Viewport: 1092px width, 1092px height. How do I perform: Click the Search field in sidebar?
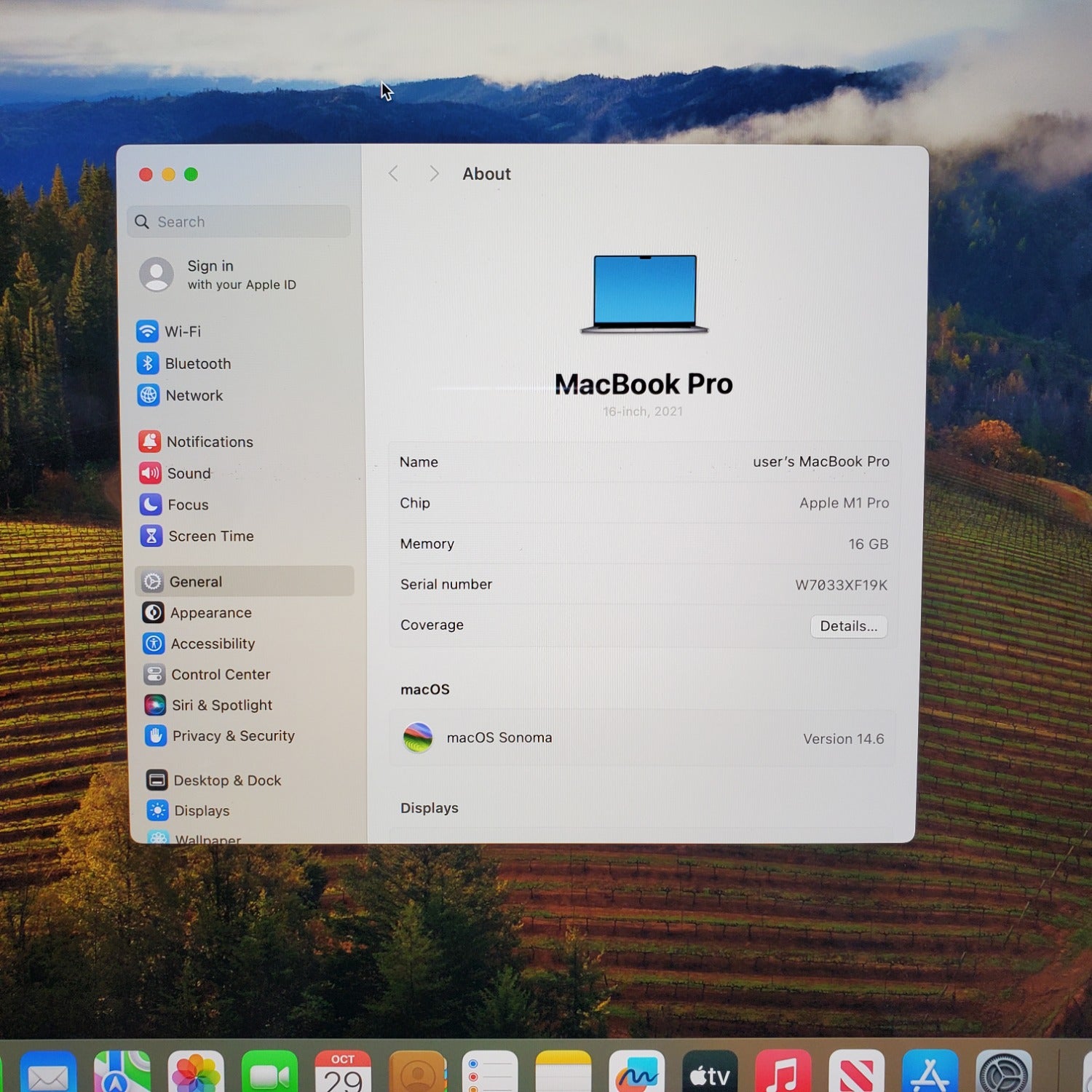pos(240,222)
